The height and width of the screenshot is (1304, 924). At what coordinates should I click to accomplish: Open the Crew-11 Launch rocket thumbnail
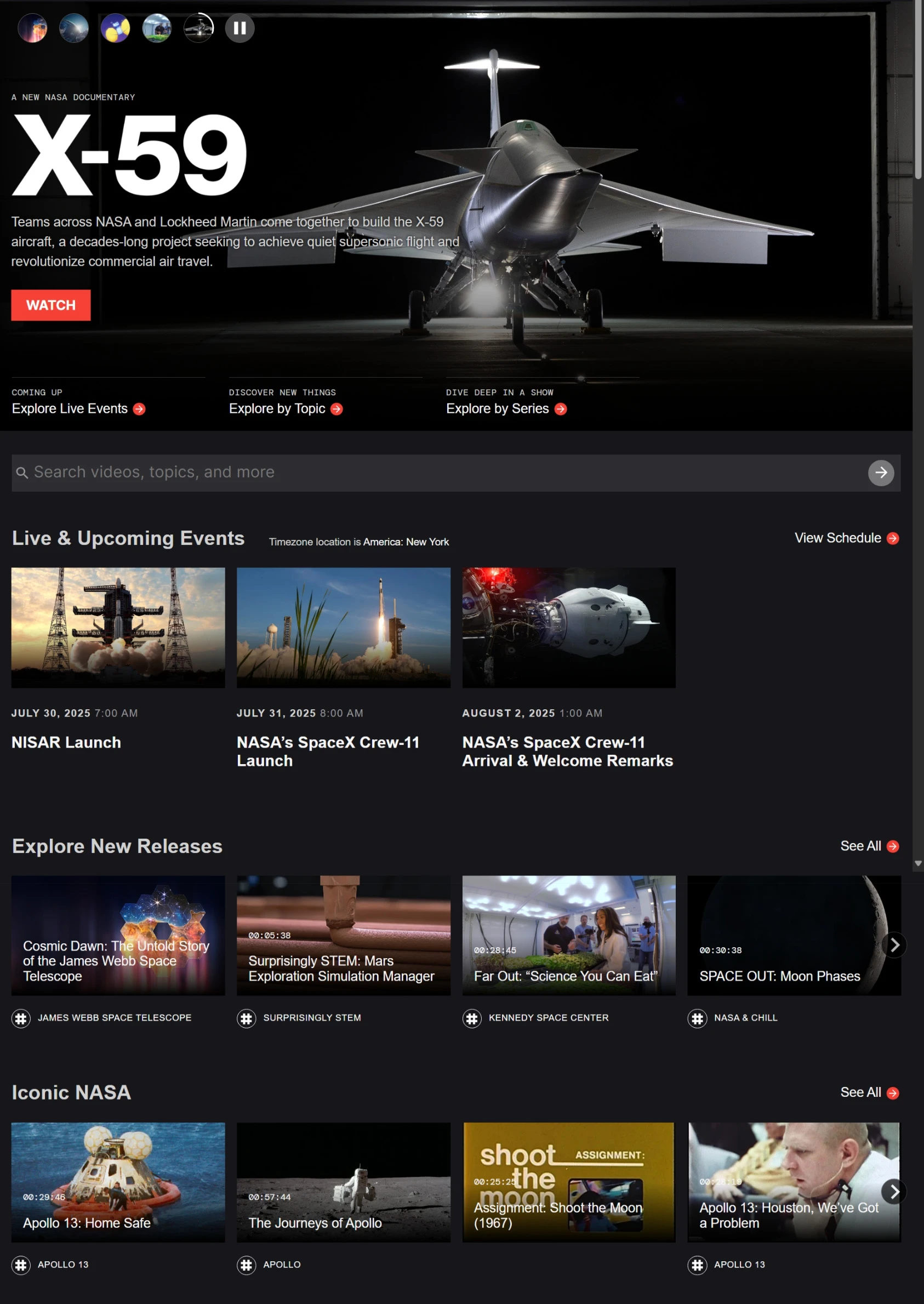tap(344, 628)
